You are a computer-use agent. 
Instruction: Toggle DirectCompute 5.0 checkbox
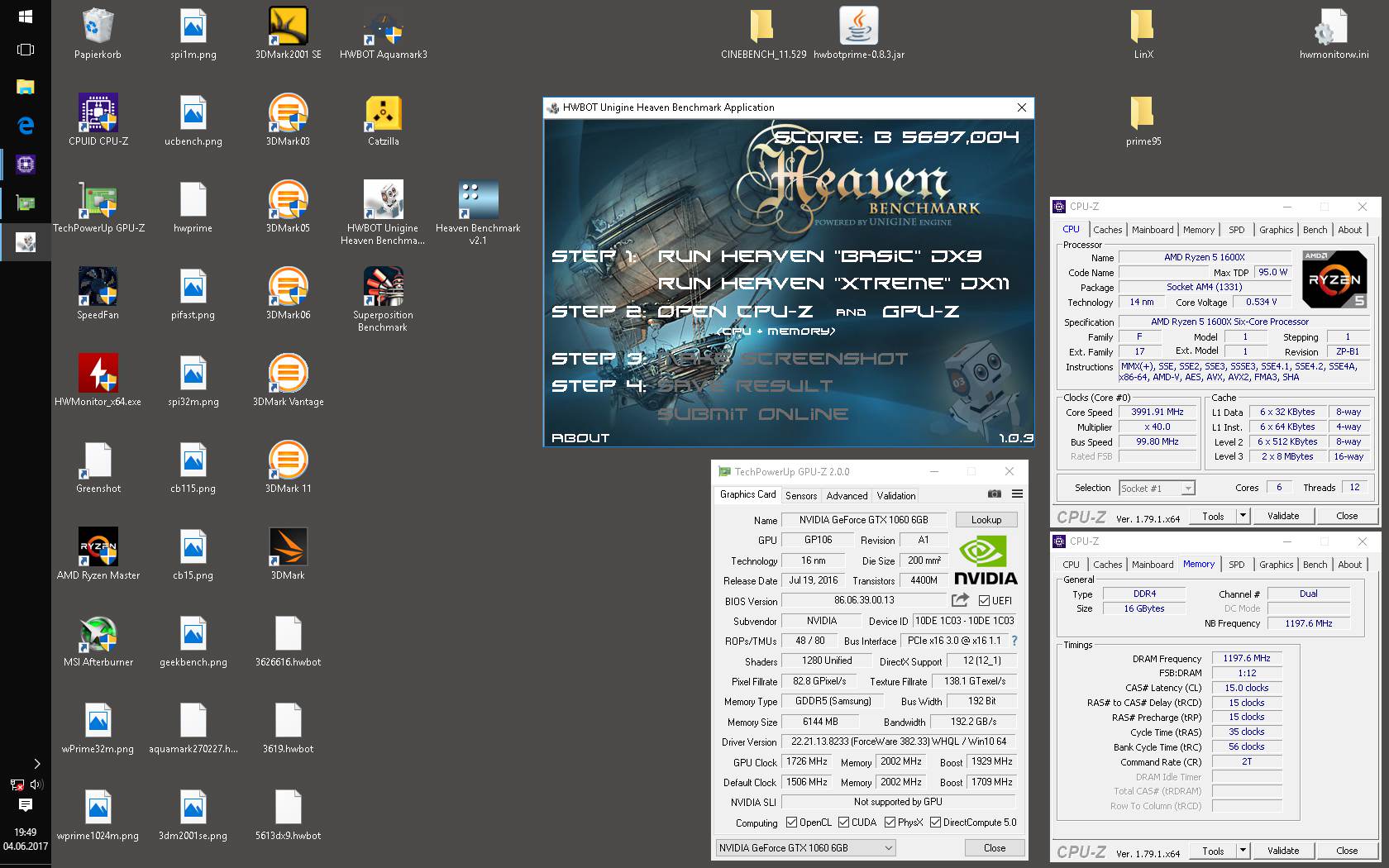tap(935, 823)
